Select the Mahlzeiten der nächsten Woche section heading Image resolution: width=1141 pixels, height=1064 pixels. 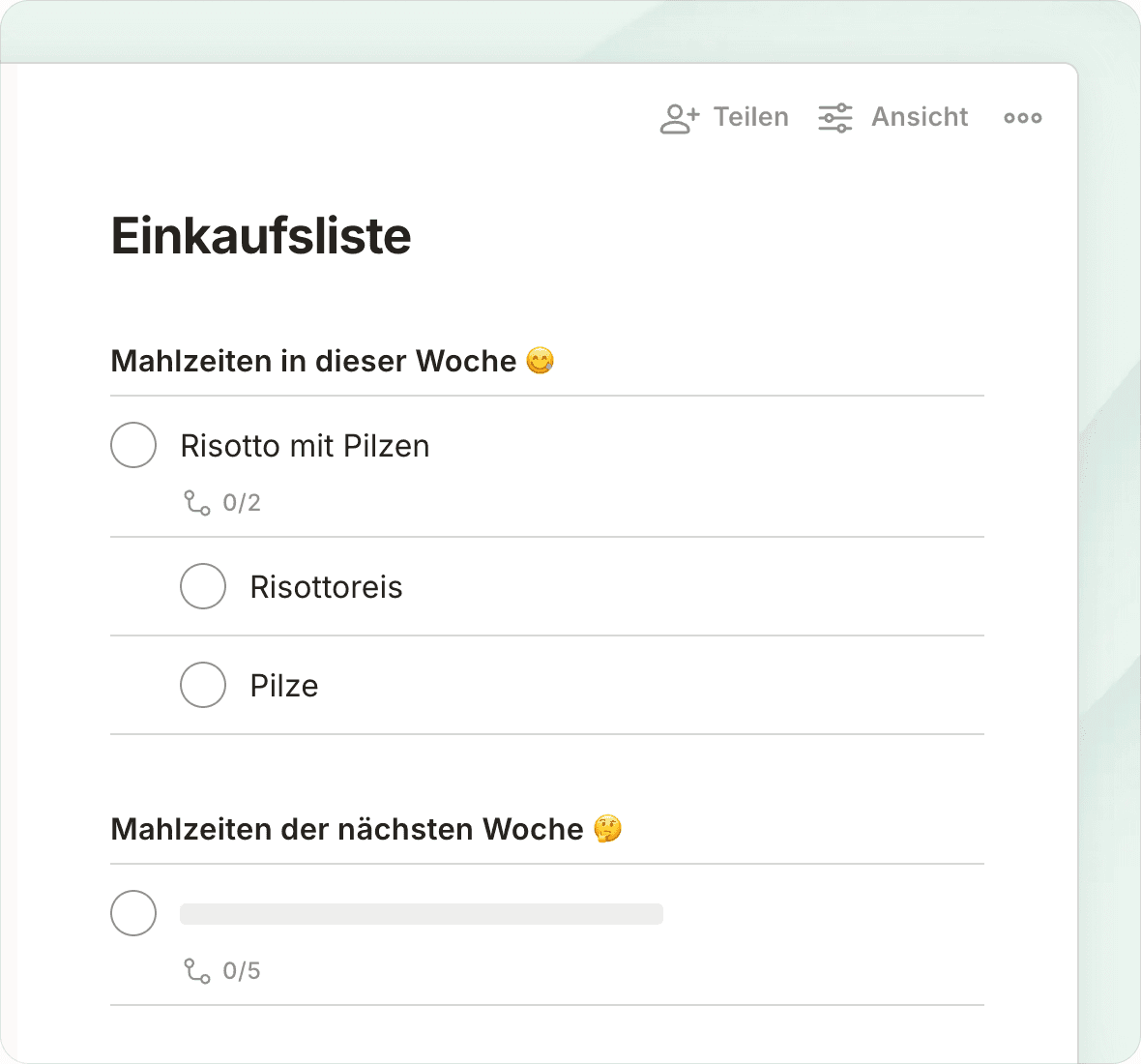[346, 830]
